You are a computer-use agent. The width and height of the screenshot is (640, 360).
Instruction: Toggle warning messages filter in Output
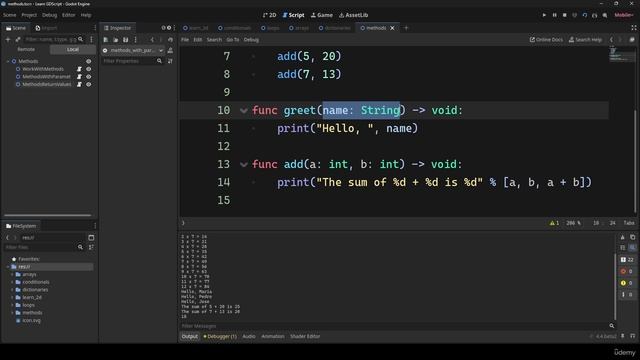(x=627, y=283)
